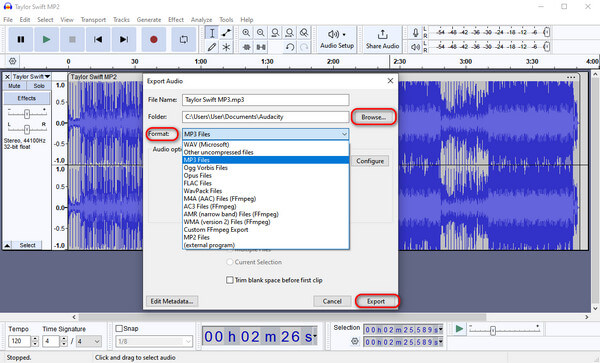Choose WAV (Microsoft) format option
The width and height of the screenshot is (600, 363).
[x=266, y=145]
